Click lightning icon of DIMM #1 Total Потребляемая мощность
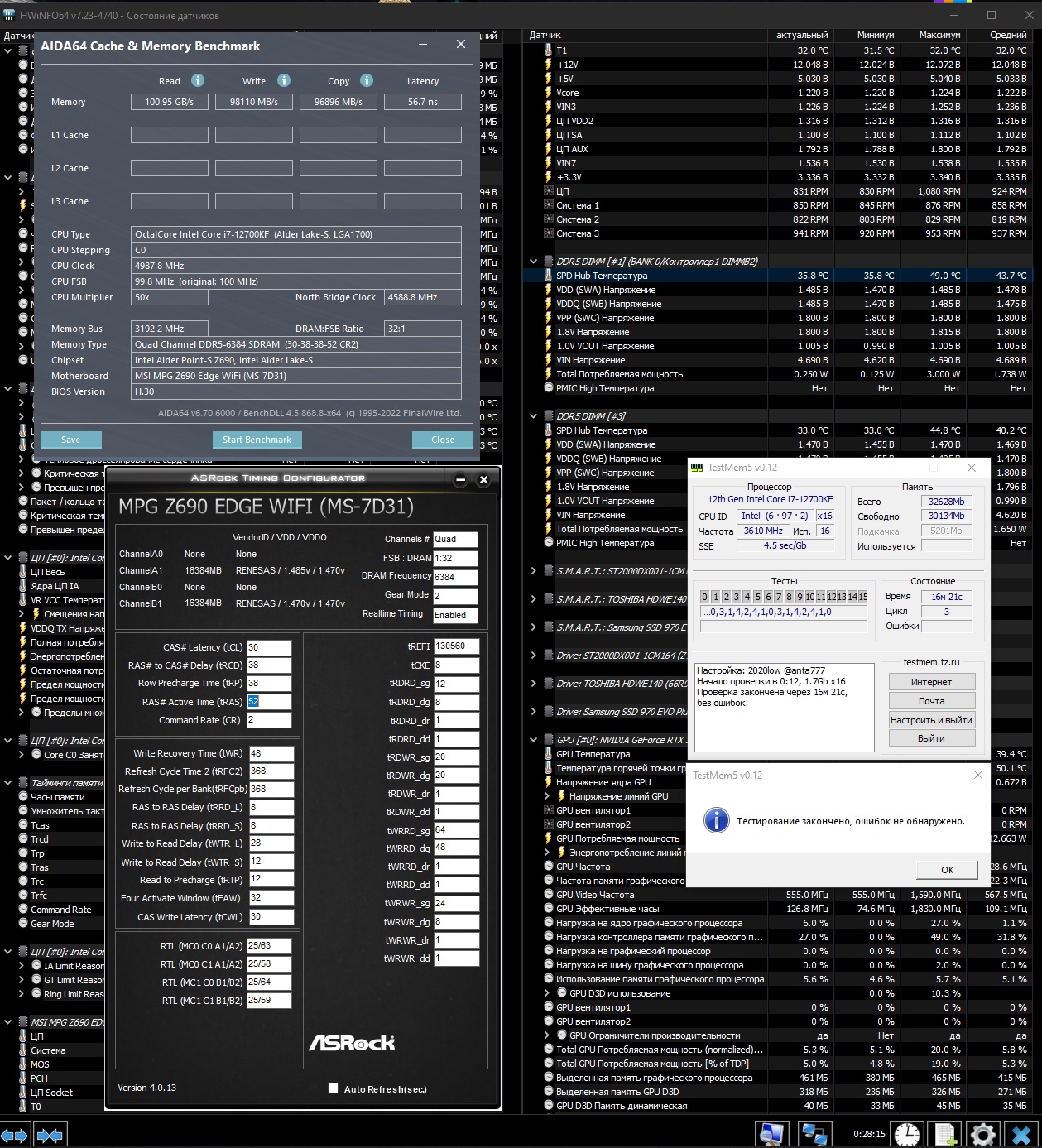Image resolution: width=1042 pixels, height=1148 pixels. pos(548,374)
